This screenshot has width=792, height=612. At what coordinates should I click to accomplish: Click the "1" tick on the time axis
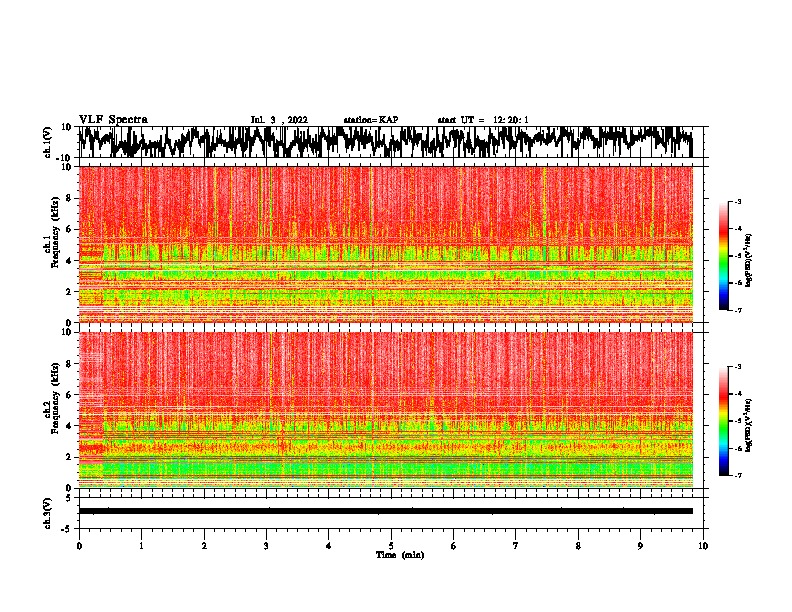click(141, 546)
